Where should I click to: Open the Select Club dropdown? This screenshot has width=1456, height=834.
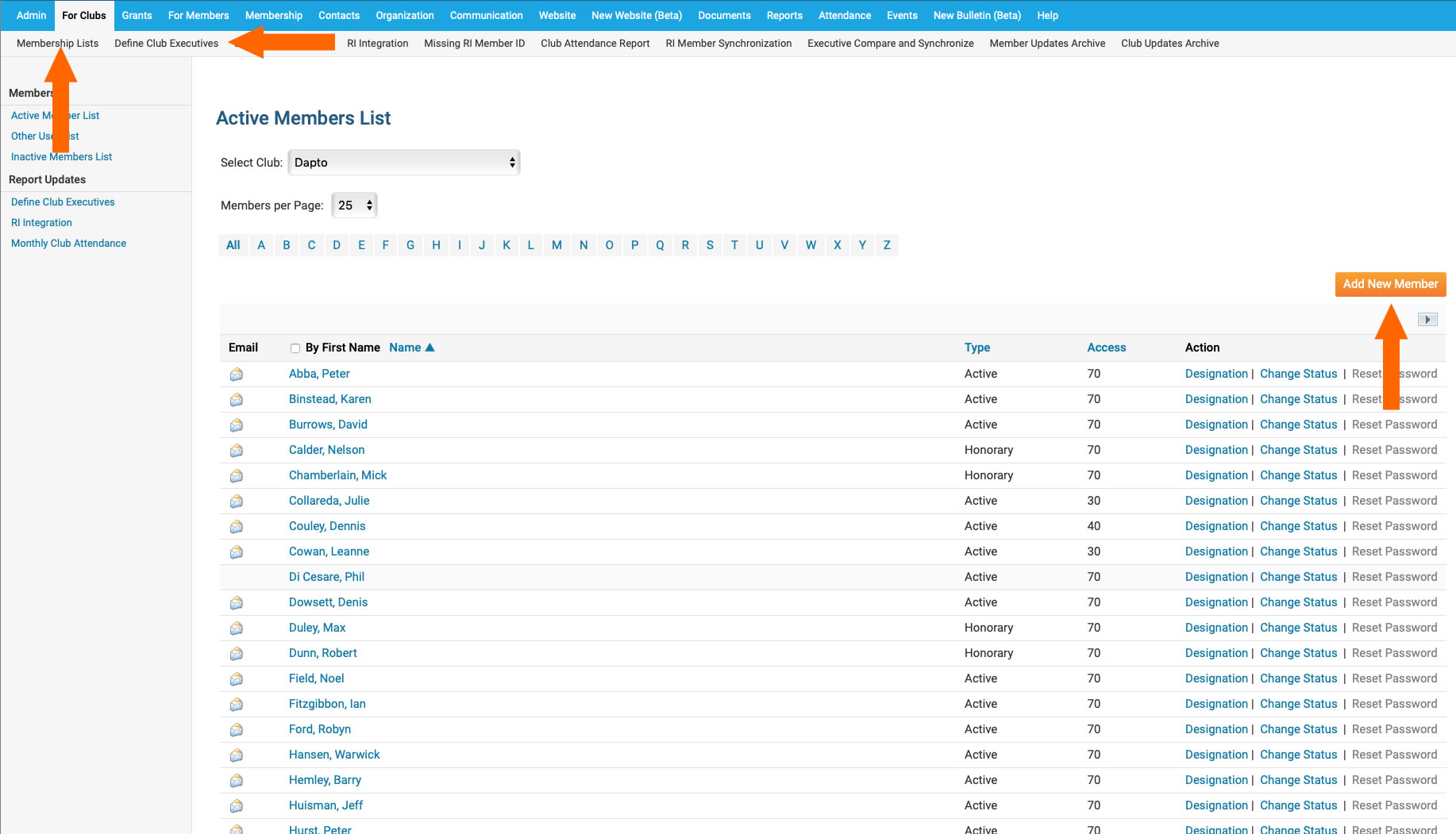pyautogui.click(x=403, y=162)
